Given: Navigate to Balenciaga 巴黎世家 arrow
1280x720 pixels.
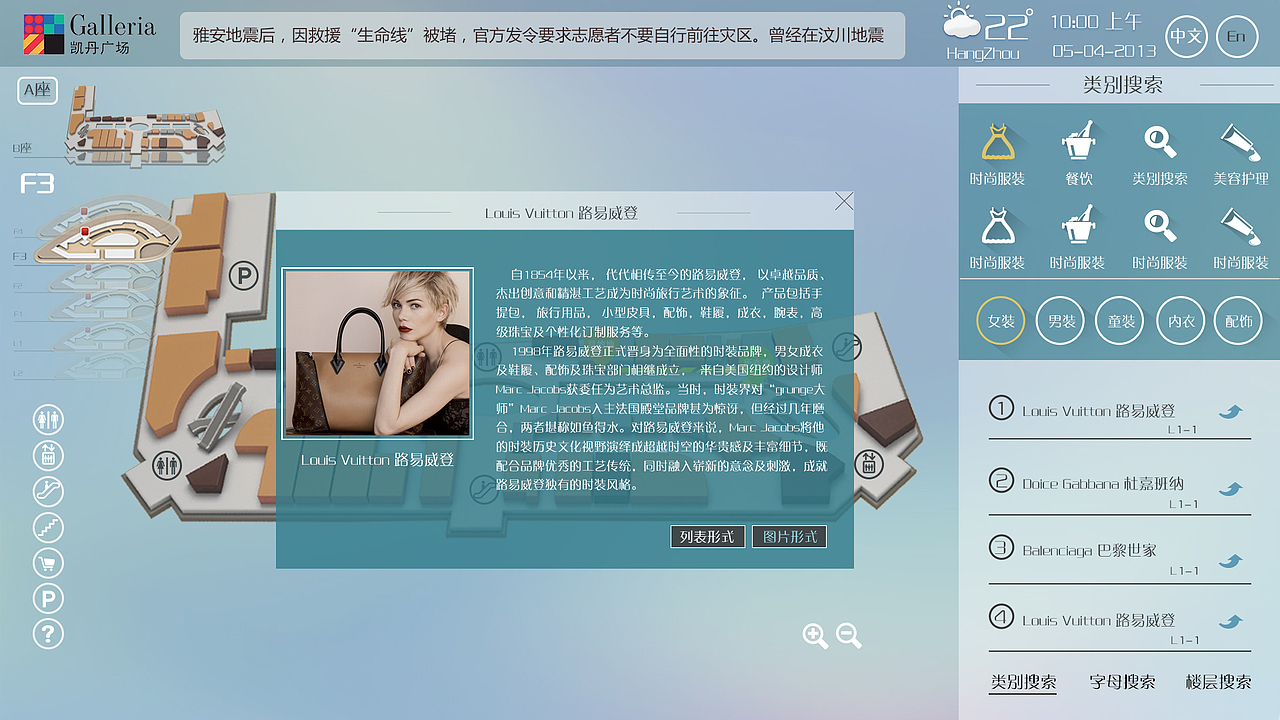Looking at the screenshot, I should 1230,560.
